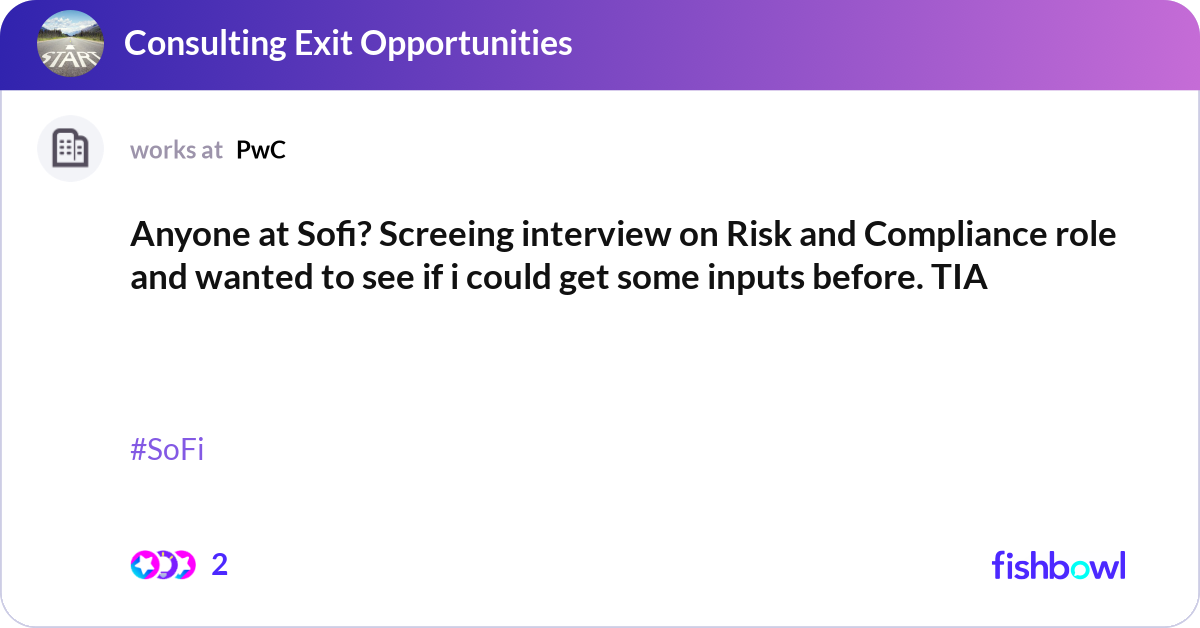Click the pink star like reaction icon
The width and height of the screenshot is (1200, 628).
pos(146,565)
